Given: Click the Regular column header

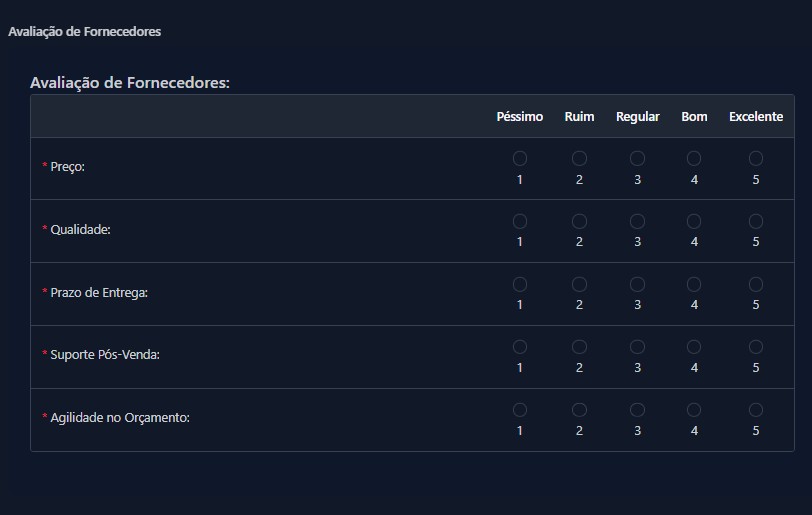Looking at the screenshot, I should (637, 117).
